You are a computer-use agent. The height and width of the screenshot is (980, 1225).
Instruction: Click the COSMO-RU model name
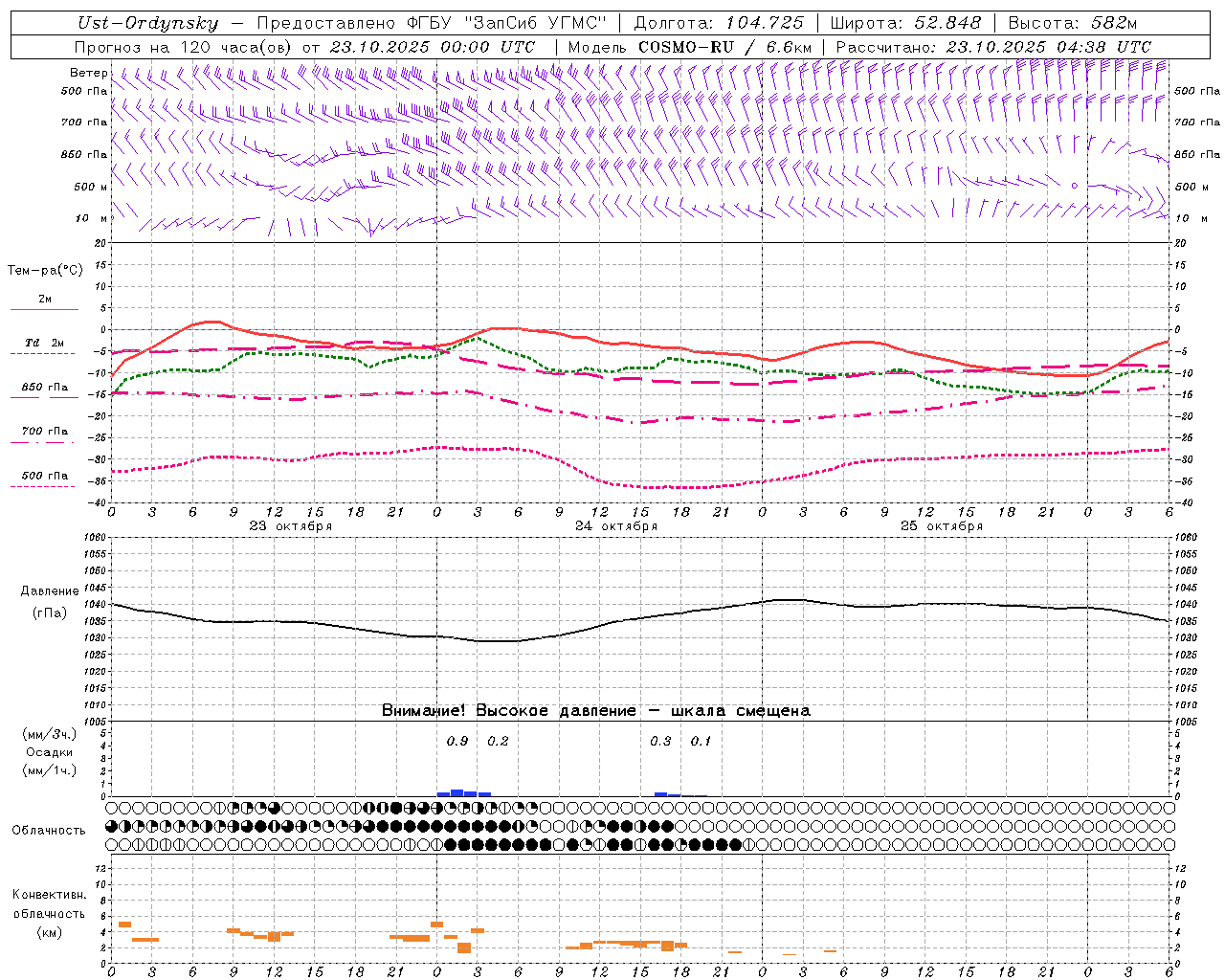(x=685, y=47)
